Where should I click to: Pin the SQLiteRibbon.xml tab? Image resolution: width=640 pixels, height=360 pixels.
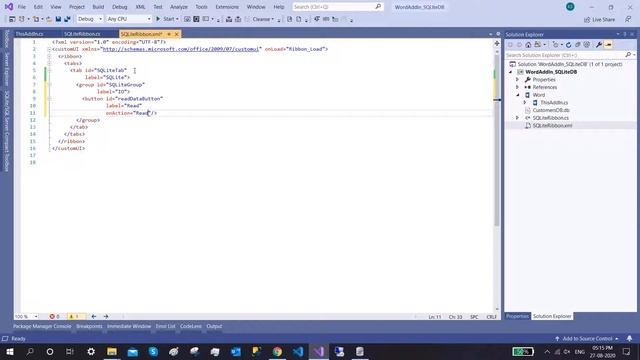169,34
